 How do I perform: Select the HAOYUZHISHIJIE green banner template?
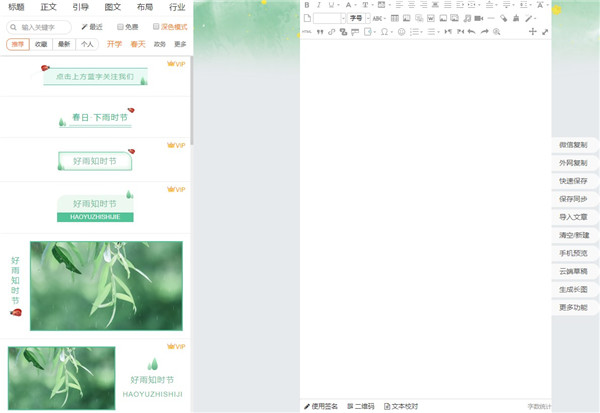tap(95, 207)
